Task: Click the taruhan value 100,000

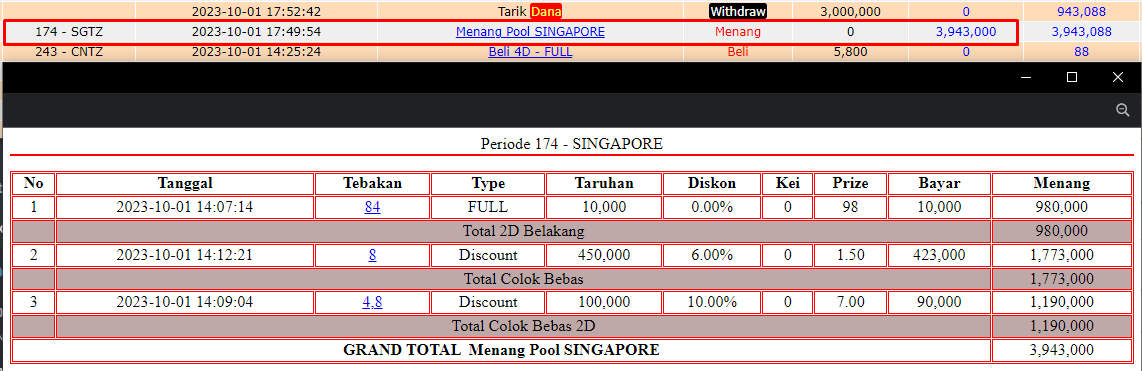Action: point(604,302)
